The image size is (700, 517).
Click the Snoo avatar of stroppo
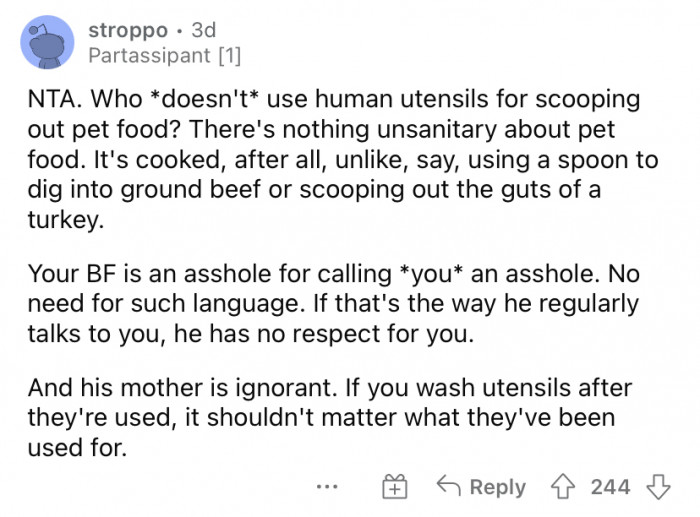point(46,42)
